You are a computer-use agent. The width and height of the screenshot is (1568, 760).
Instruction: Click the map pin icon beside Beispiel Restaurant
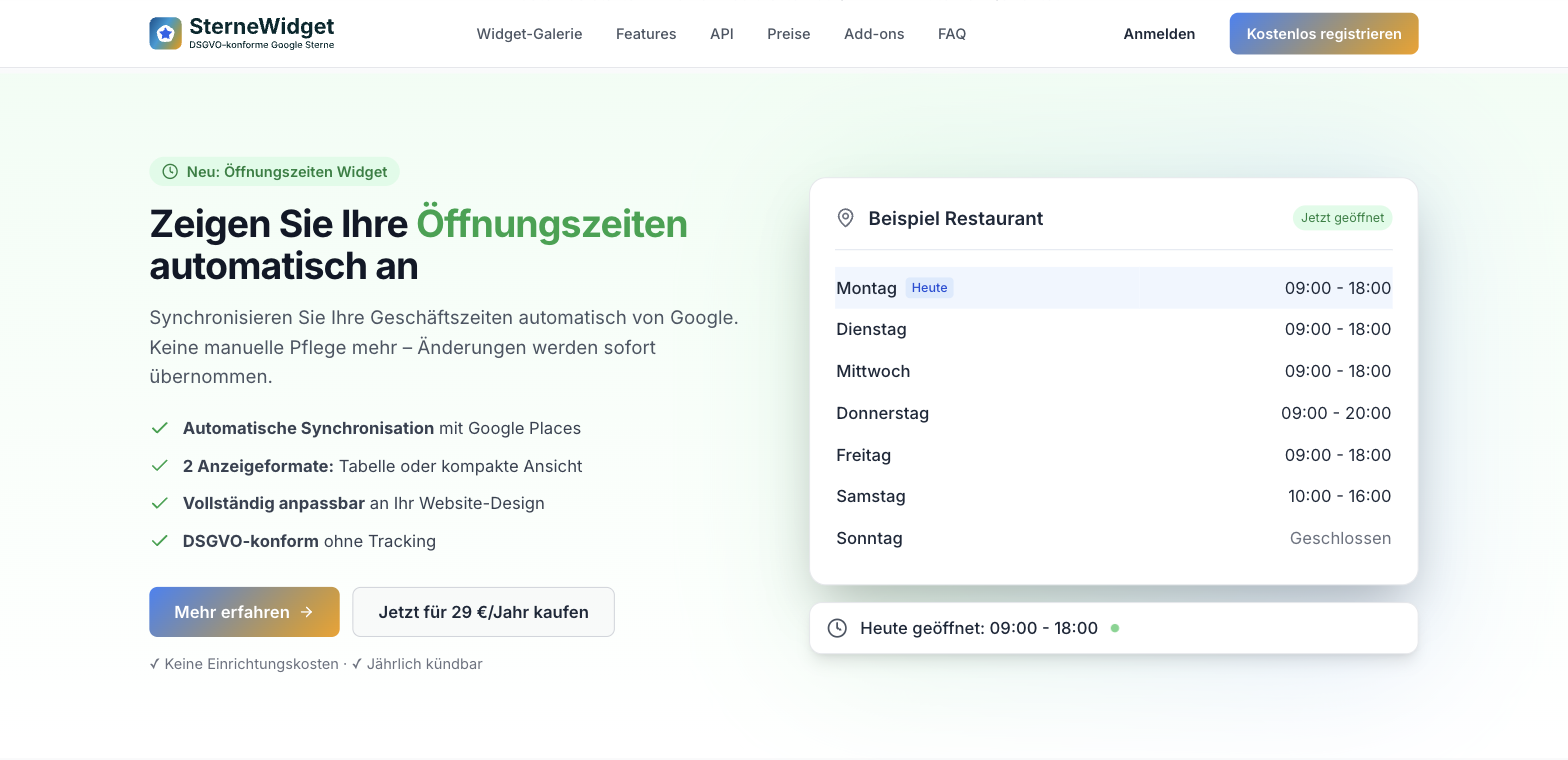[846, 218]
